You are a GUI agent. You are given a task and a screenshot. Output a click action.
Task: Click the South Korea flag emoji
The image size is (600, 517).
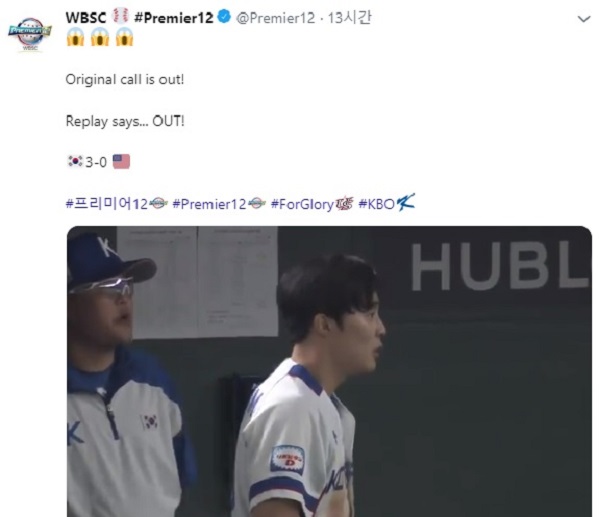(75, 161)
